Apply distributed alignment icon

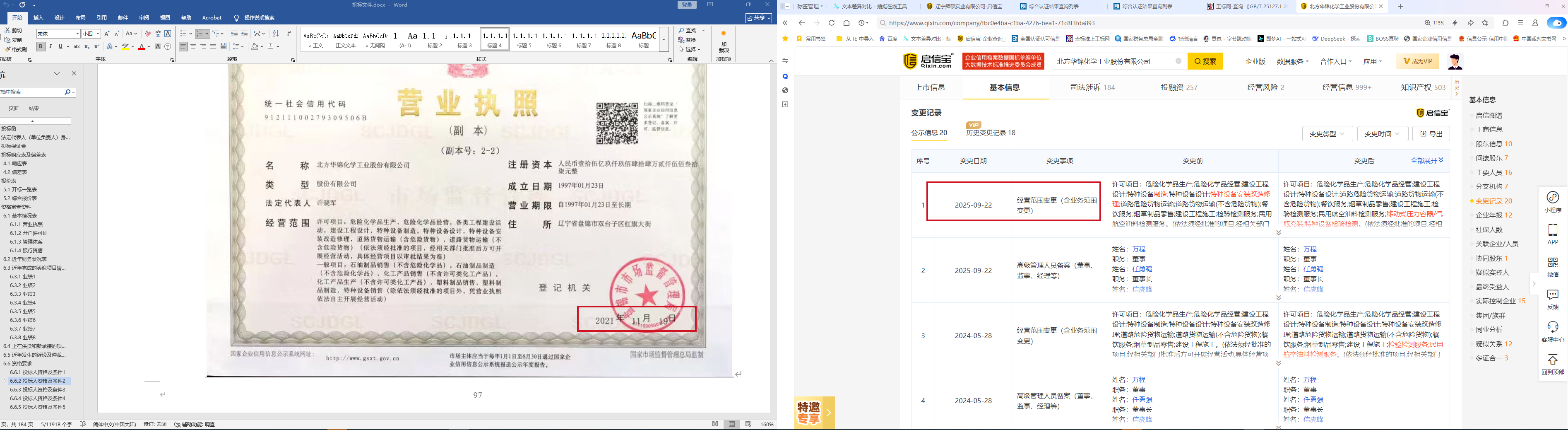pyautogui.click(x=224, y=46)
